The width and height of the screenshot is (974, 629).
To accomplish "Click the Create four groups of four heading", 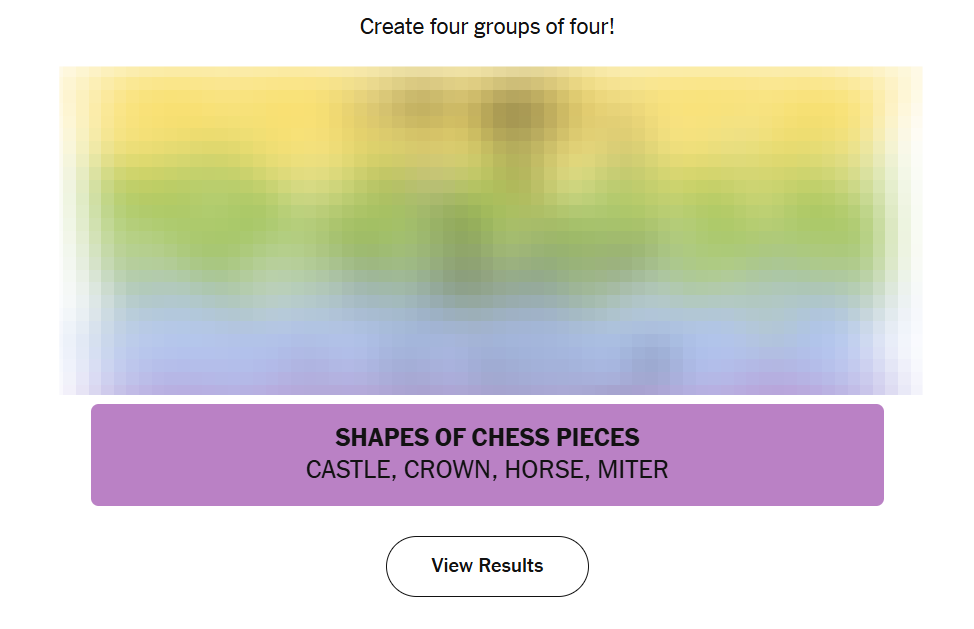I will [x=487, y=27].
